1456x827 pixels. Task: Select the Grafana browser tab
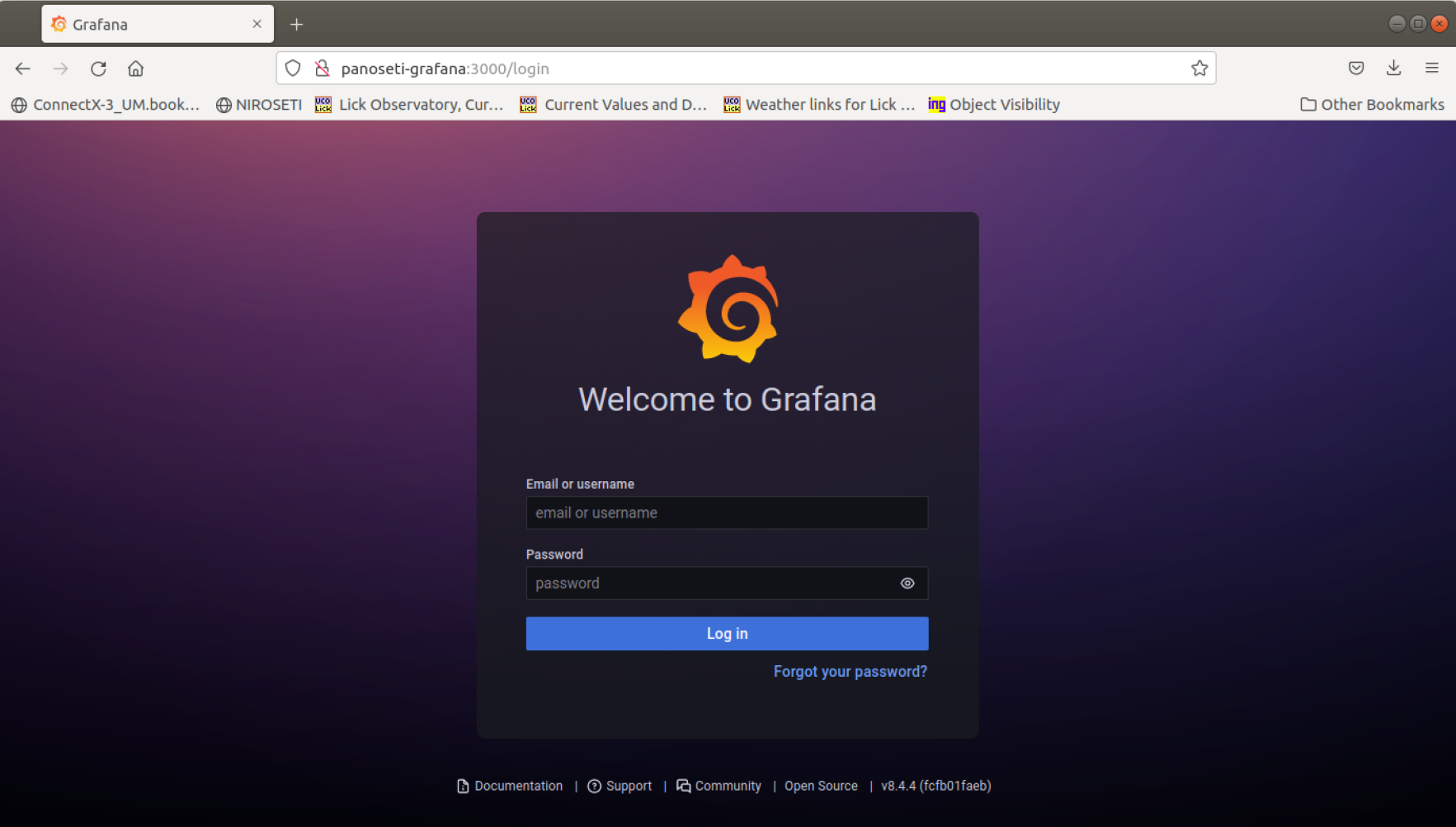158,24
